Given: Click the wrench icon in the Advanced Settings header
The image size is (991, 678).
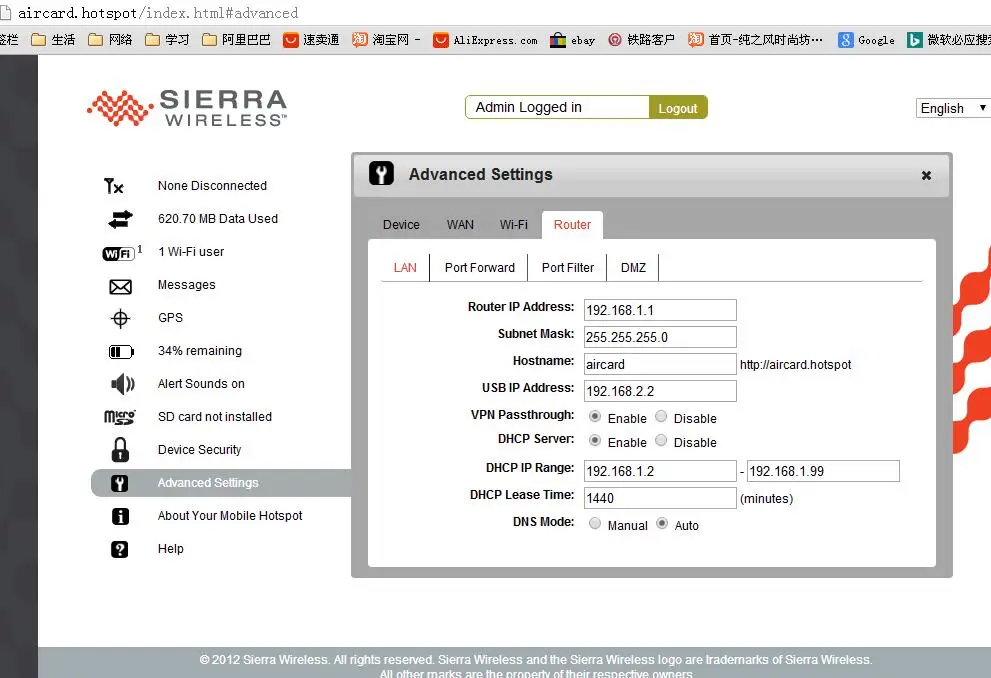Looking at the screenshot, I should [x=381, y=173].
